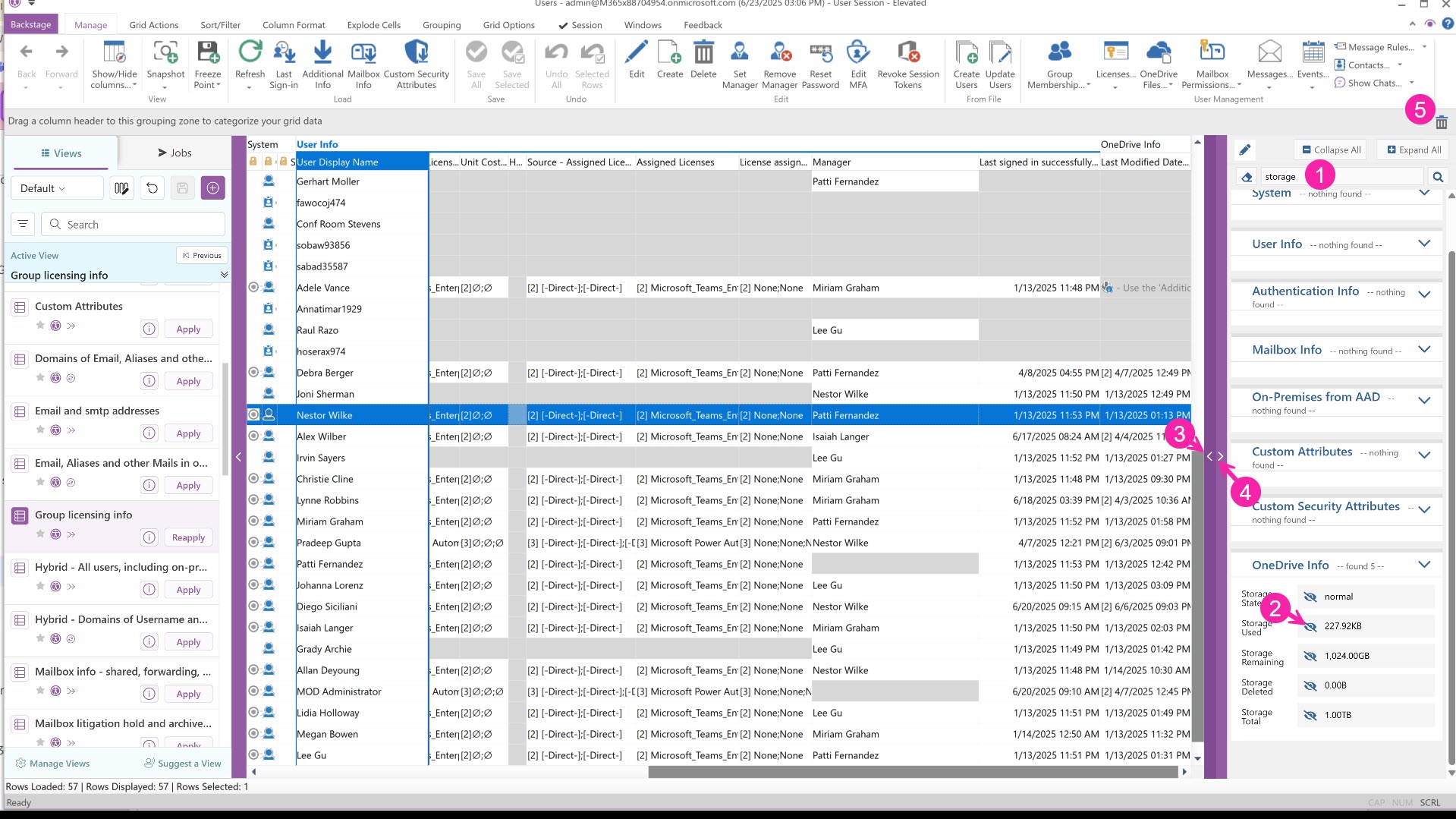The height and width of the screenshot is (819, 1456).
Task: Select the Edit MFA icon
Action: pos(857,53)
